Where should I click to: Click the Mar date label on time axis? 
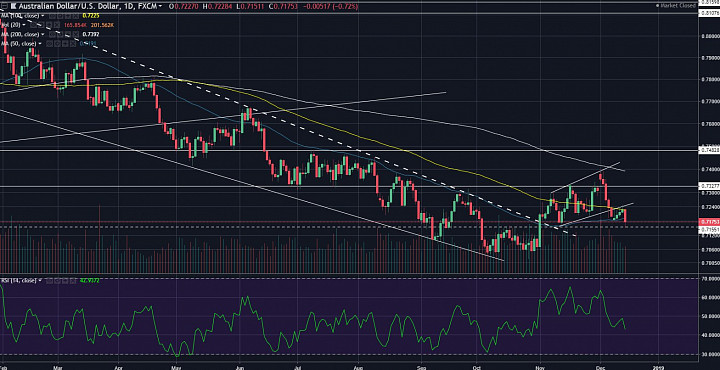tap(57, 367)
